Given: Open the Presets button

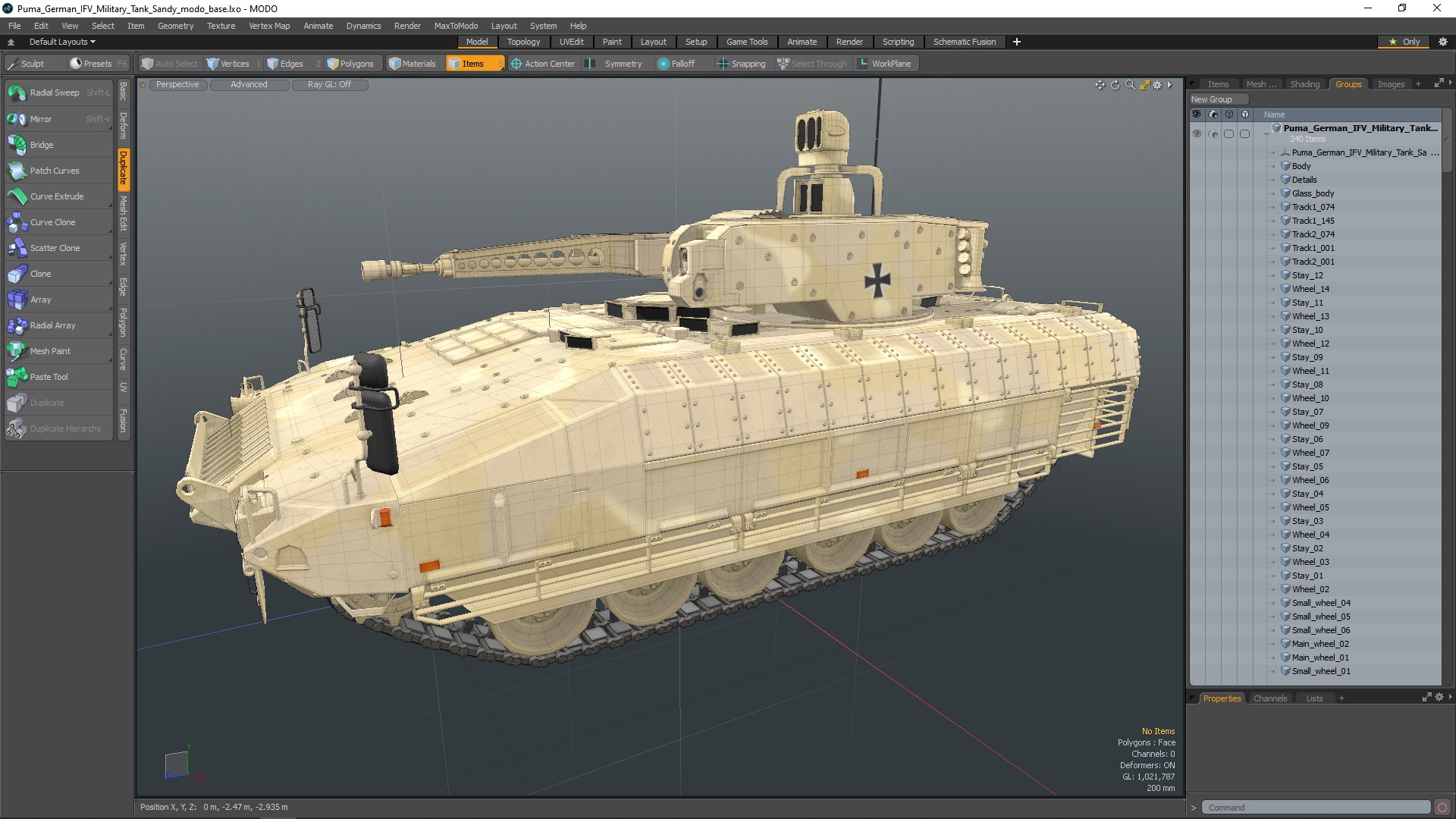Looking at the screenshot, I should coord(98,64).
